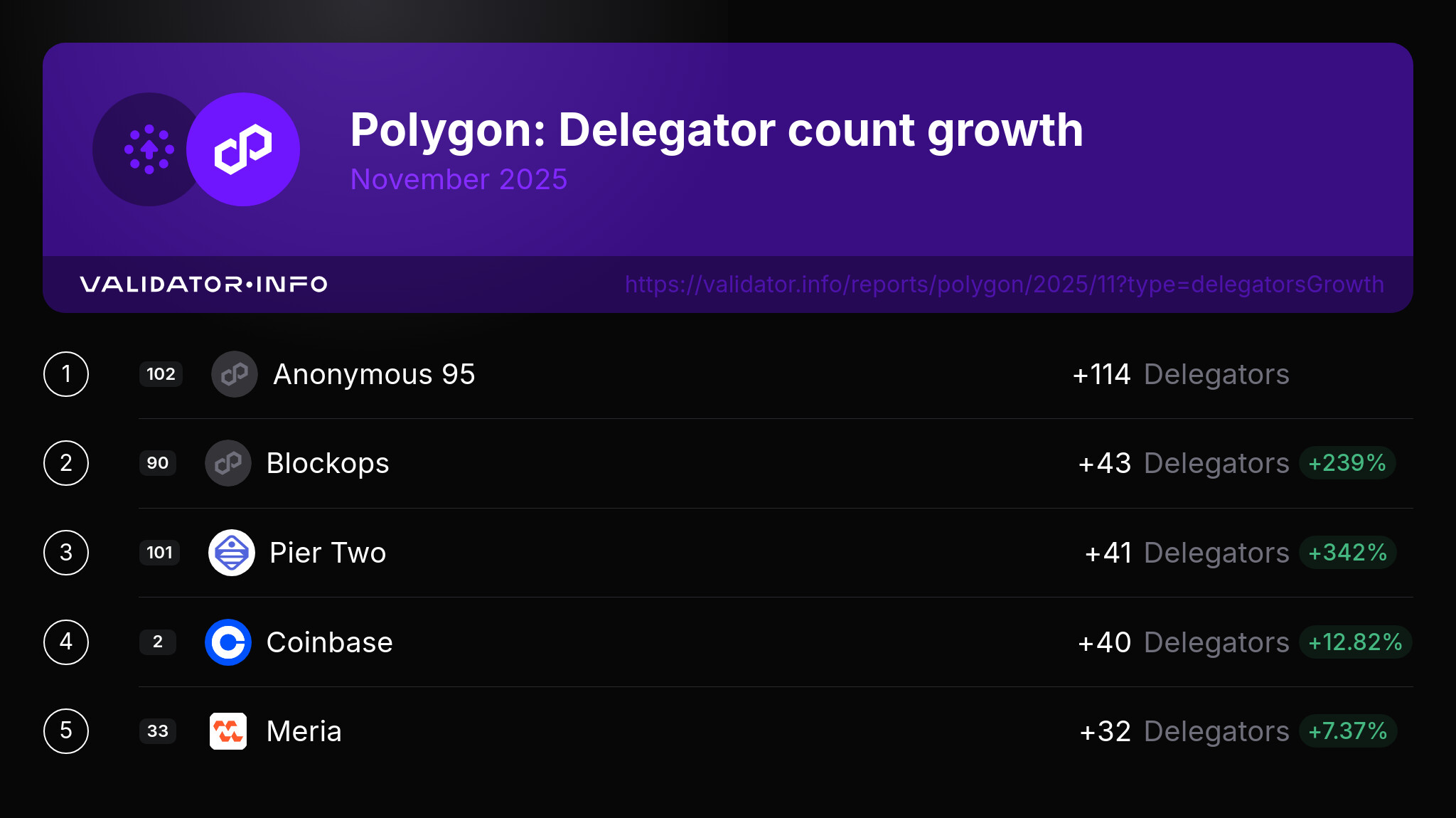Click the 102 position tag
This screenshot has width=1456, height=818.
pos(161,374)
